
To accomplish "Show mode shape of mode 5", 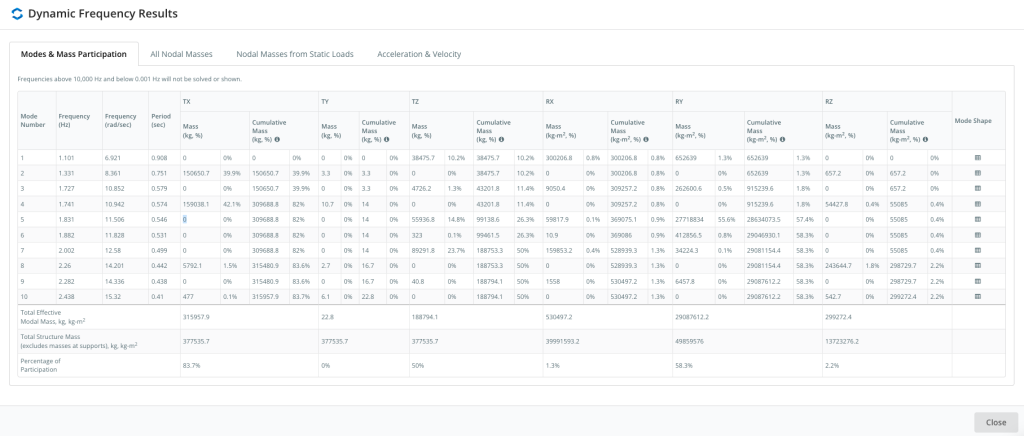I will click(978, 219).
